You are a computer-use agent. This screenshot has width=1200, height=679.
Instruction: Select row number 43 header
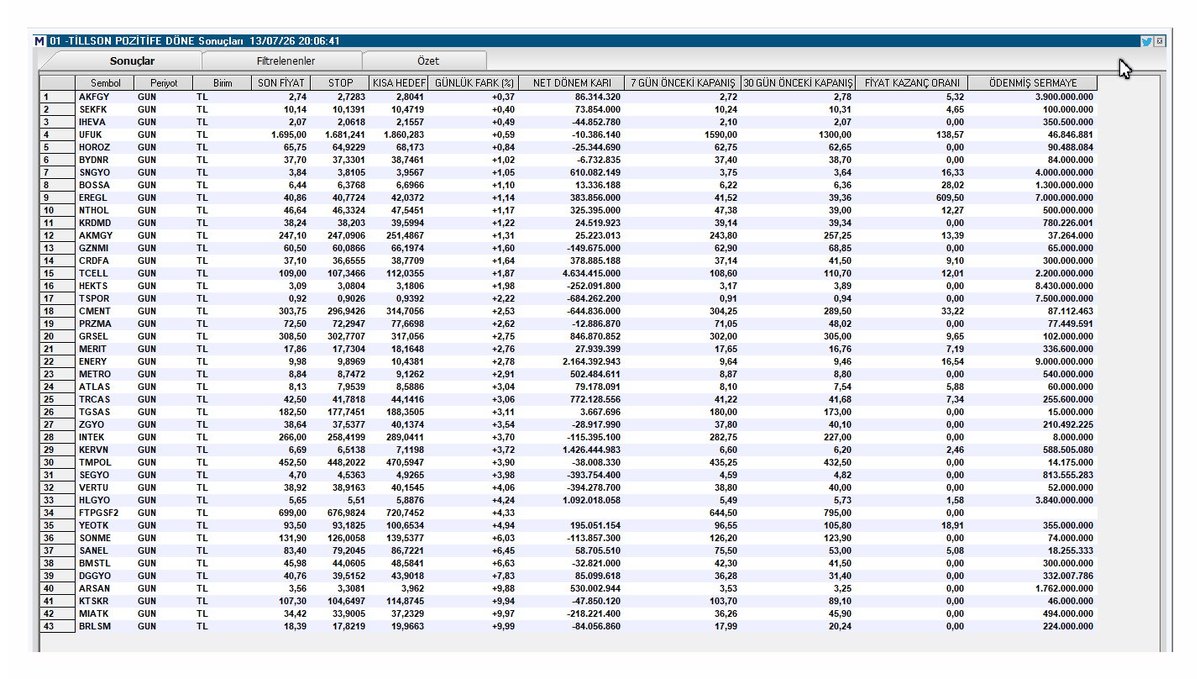point(57,625)
